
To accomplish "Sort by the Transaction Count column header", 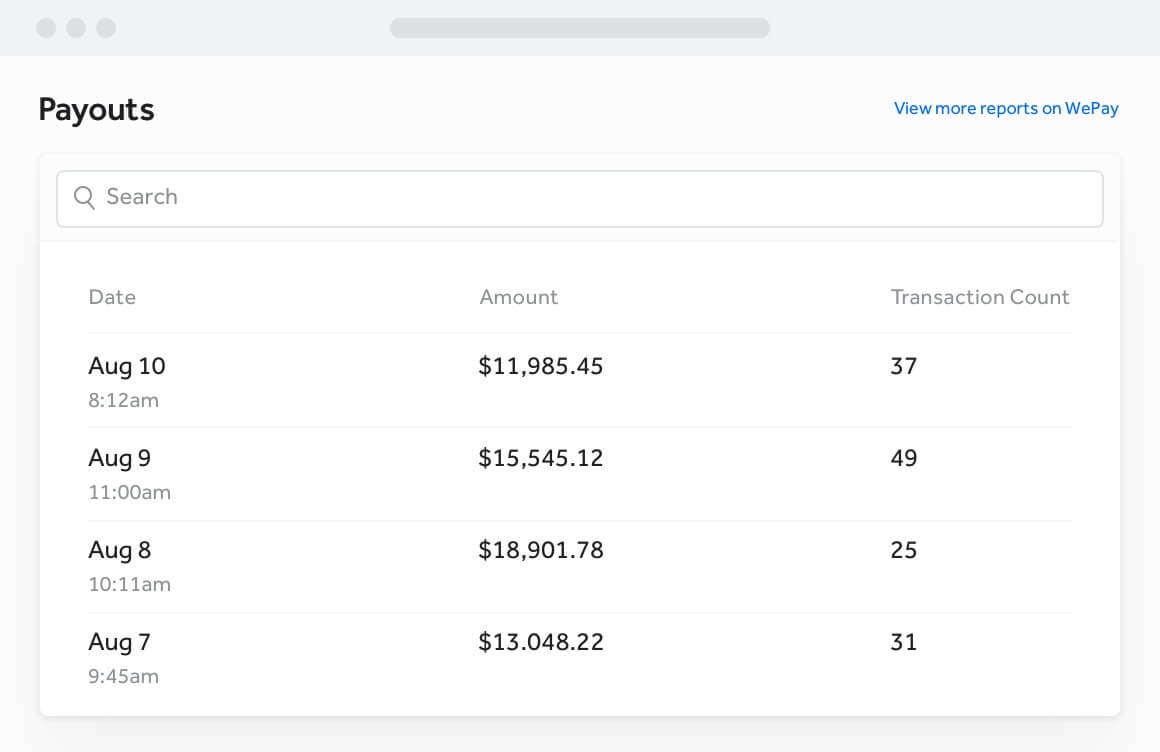I will [x=980, y=297].
